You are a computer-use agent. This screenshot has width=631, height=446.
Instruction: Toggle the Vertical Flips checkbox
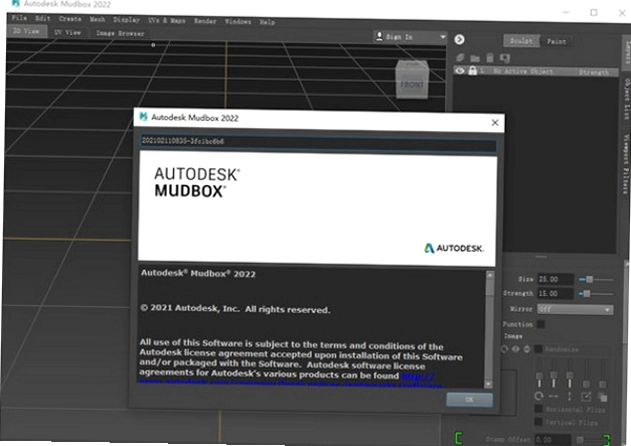[538, 421]
